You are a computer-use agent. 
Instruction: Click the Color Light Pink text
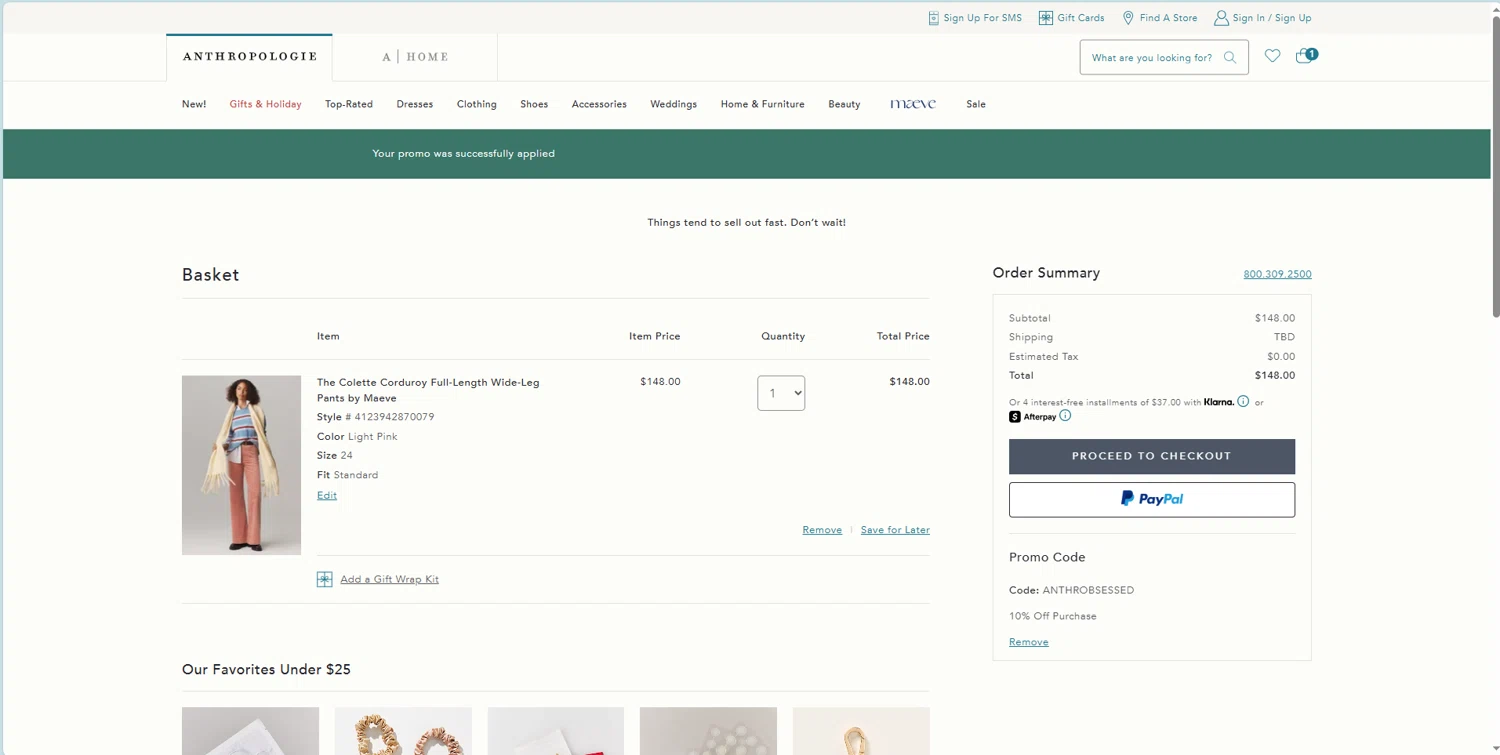point(356,437)
